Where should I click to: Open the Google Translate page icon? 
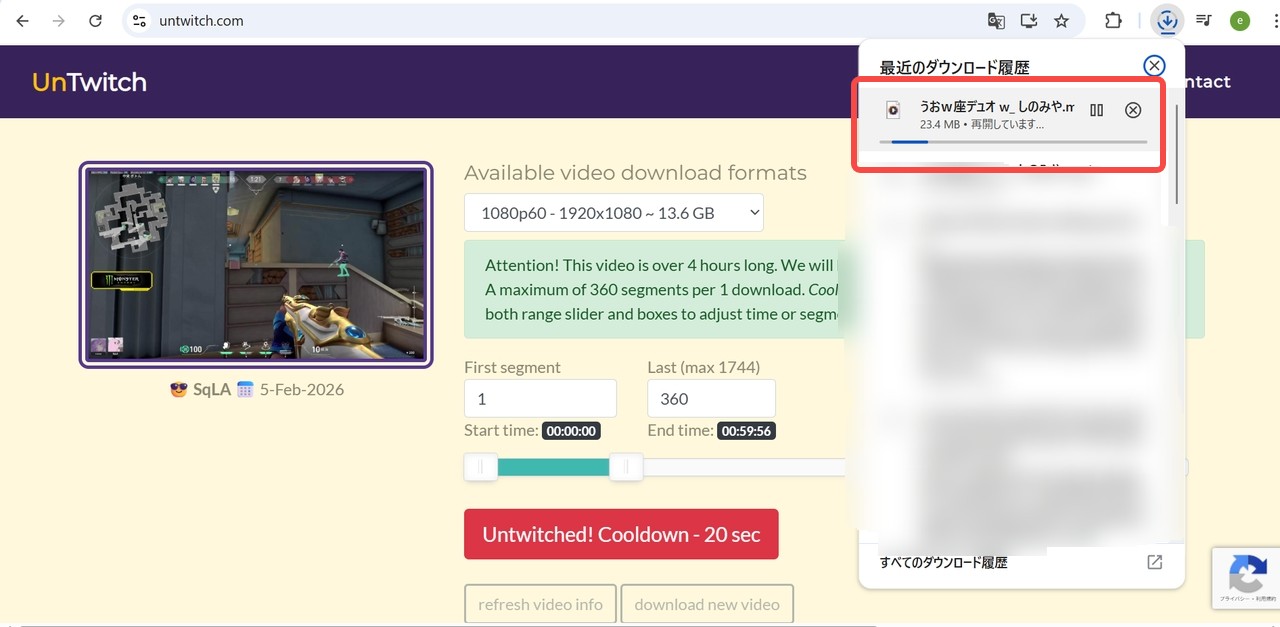(996, 21)
